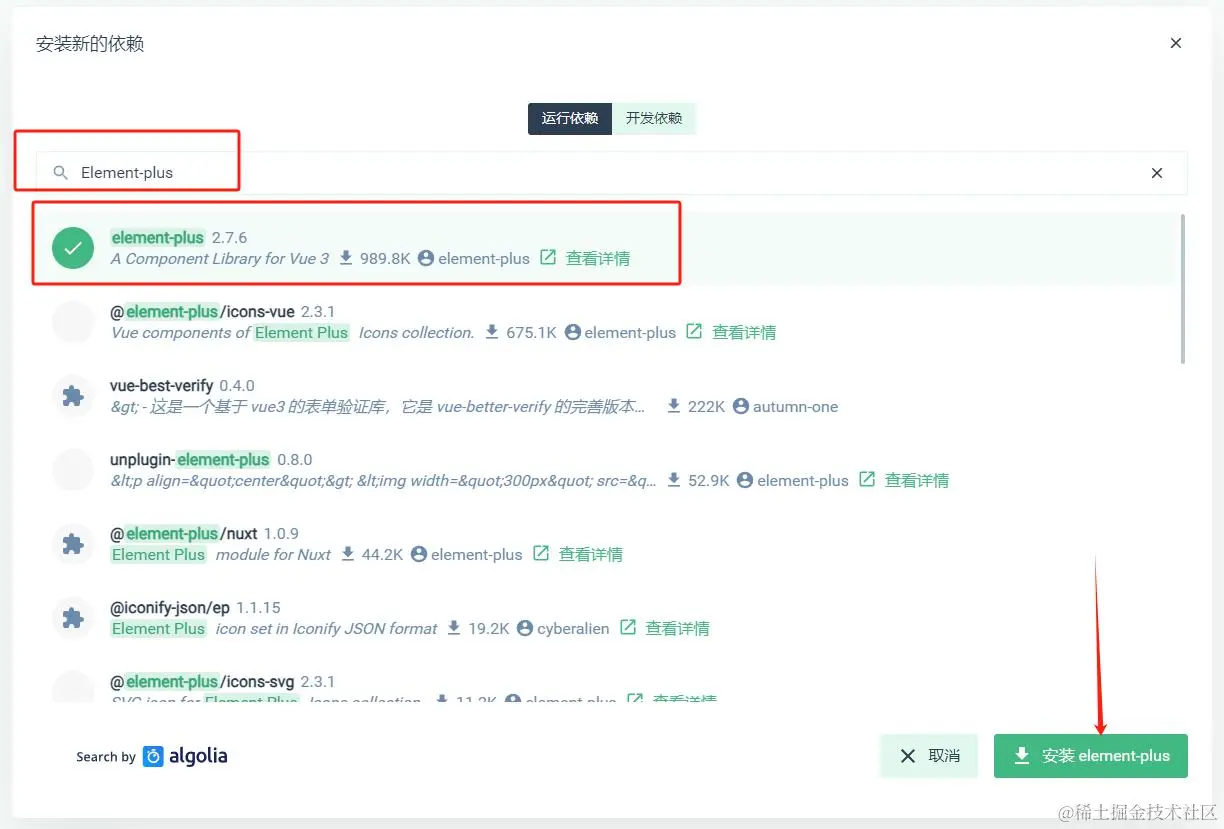Click external-link icon in @element-plus/nuxt row

coord(541,553)
